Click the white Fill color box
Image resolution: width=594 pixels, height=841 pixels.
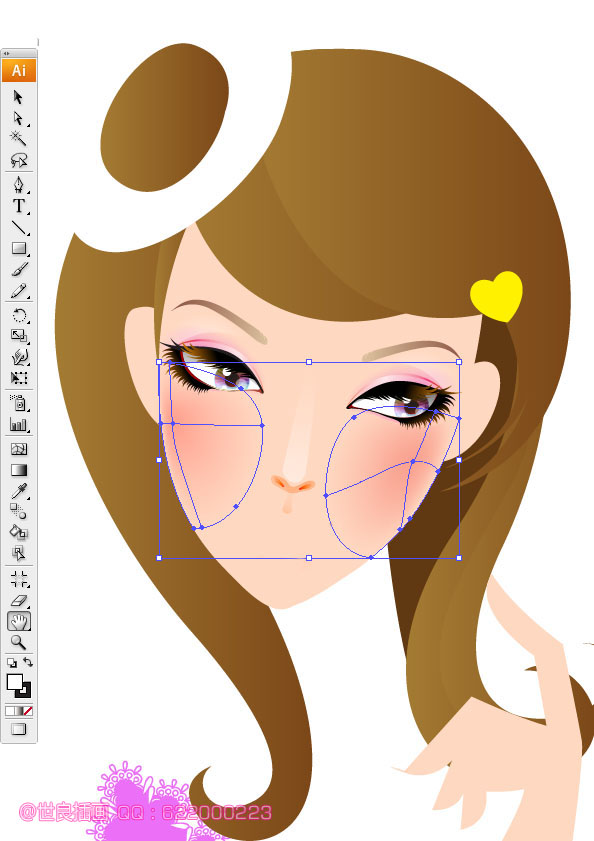click(x=14, y=682)
